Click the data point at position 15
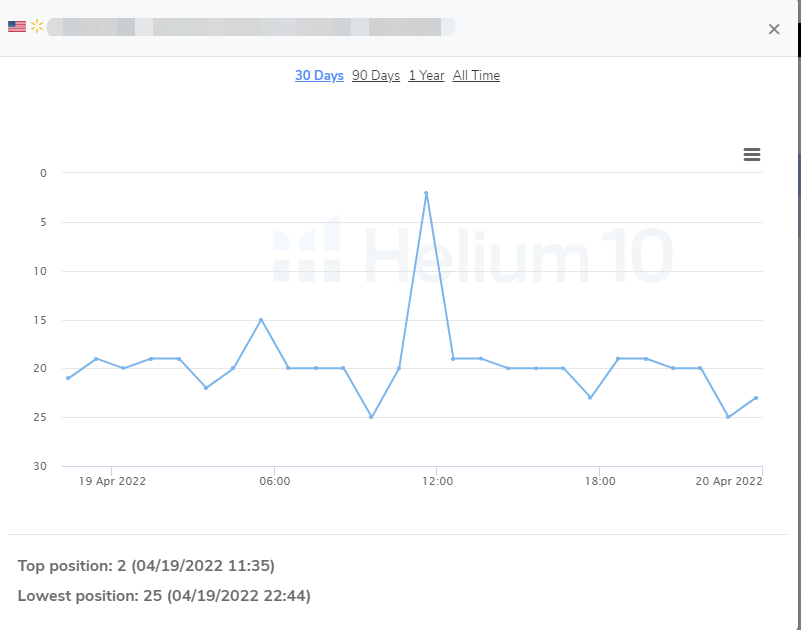Screen dimensions: 801x630 261,320
